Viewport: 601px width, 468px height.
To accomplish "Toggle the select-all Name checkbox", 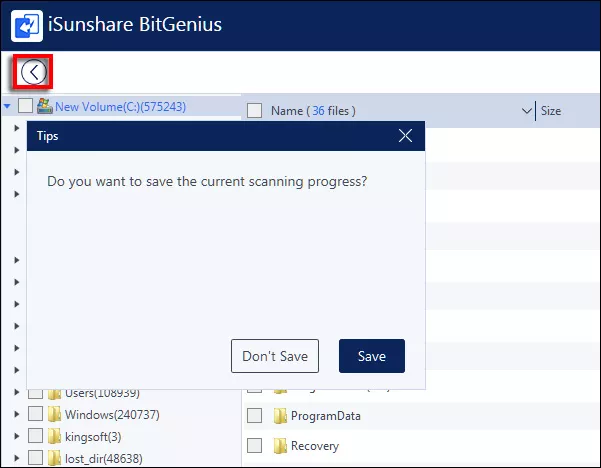I will pyautogui.click(x=255, y=111).
